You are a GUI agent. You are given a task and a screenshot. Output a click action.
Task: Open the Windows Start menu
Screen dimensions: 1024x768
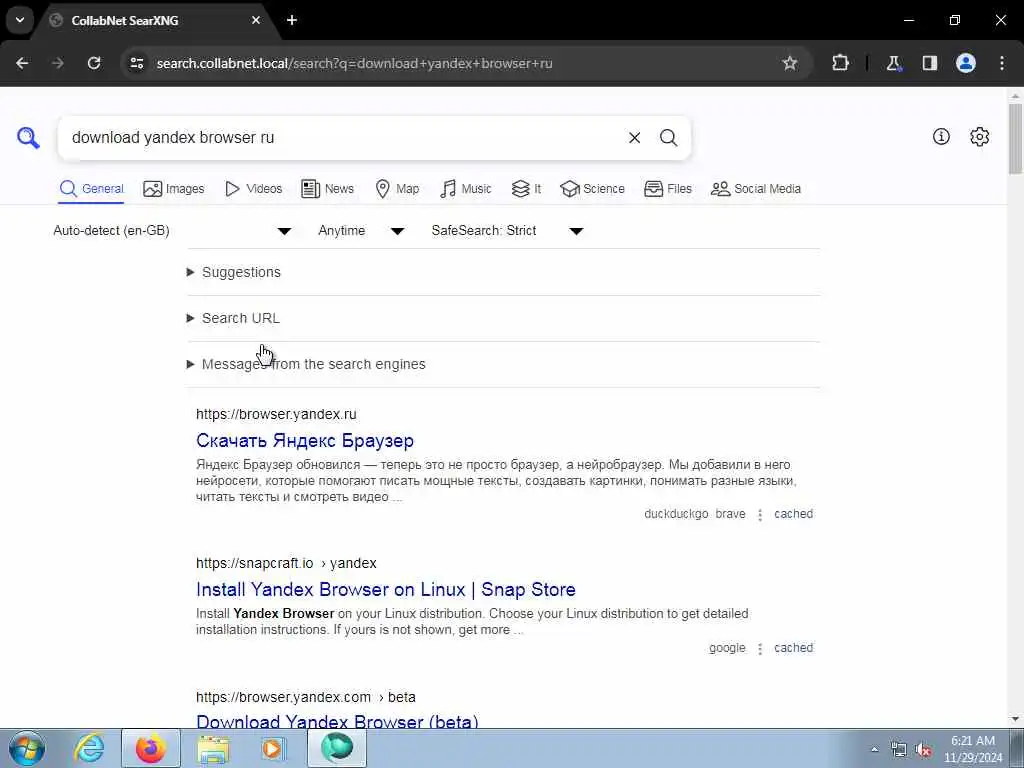click(x=27, y=748)
